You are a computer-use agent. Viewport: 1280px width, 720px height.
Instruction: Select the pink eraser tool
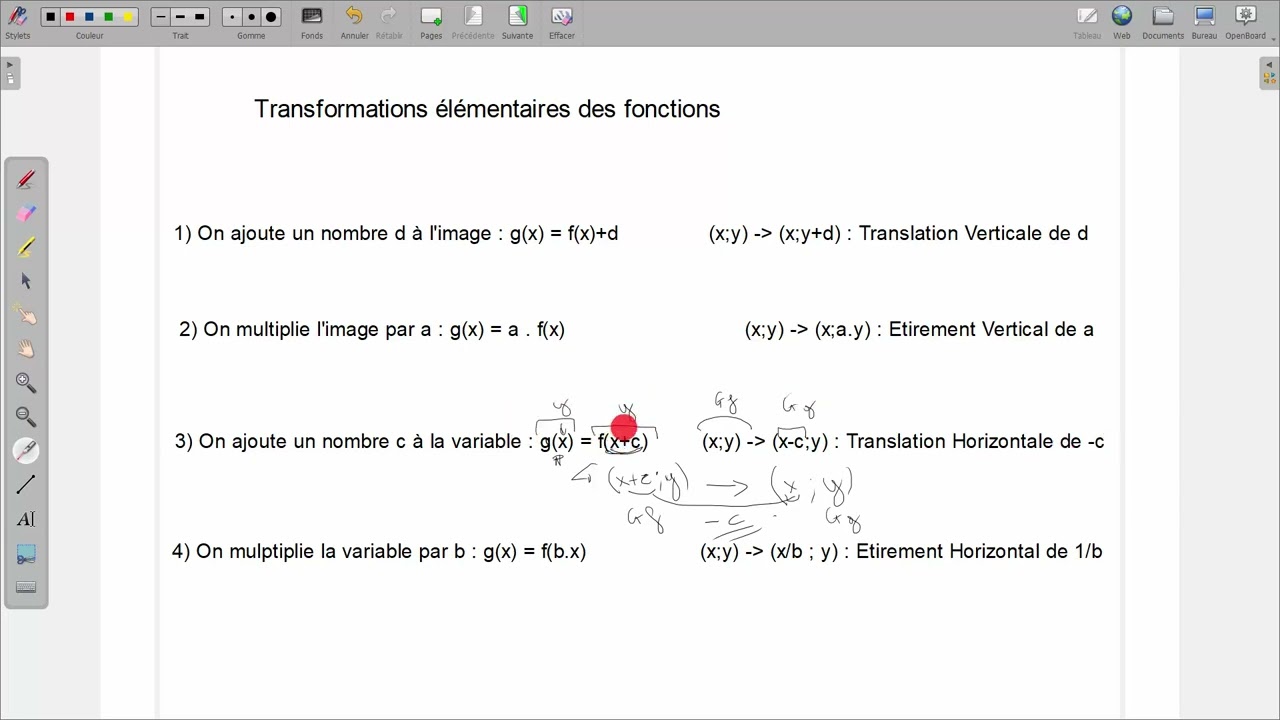coord(26,213)
